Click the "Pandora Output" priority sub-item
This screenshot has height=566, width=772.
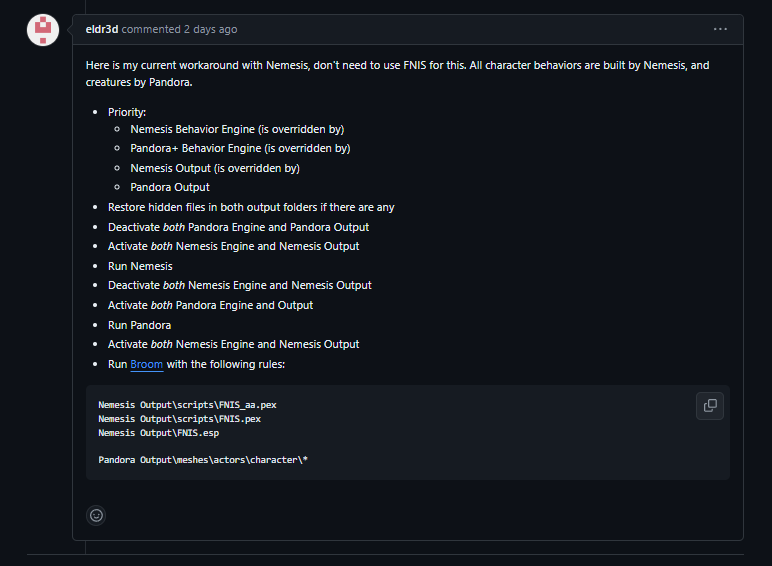(x=170, y=187)
